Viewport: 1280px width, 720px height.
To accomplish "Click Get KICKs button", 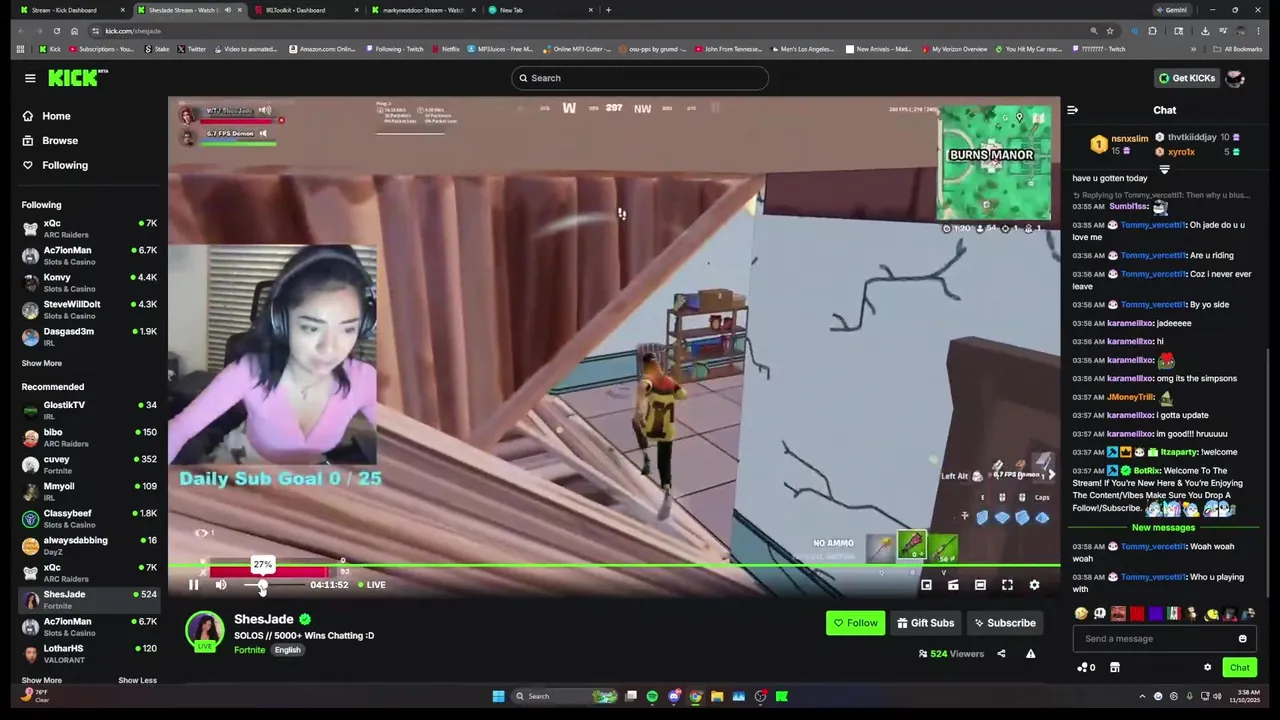I will (1186, 78).
